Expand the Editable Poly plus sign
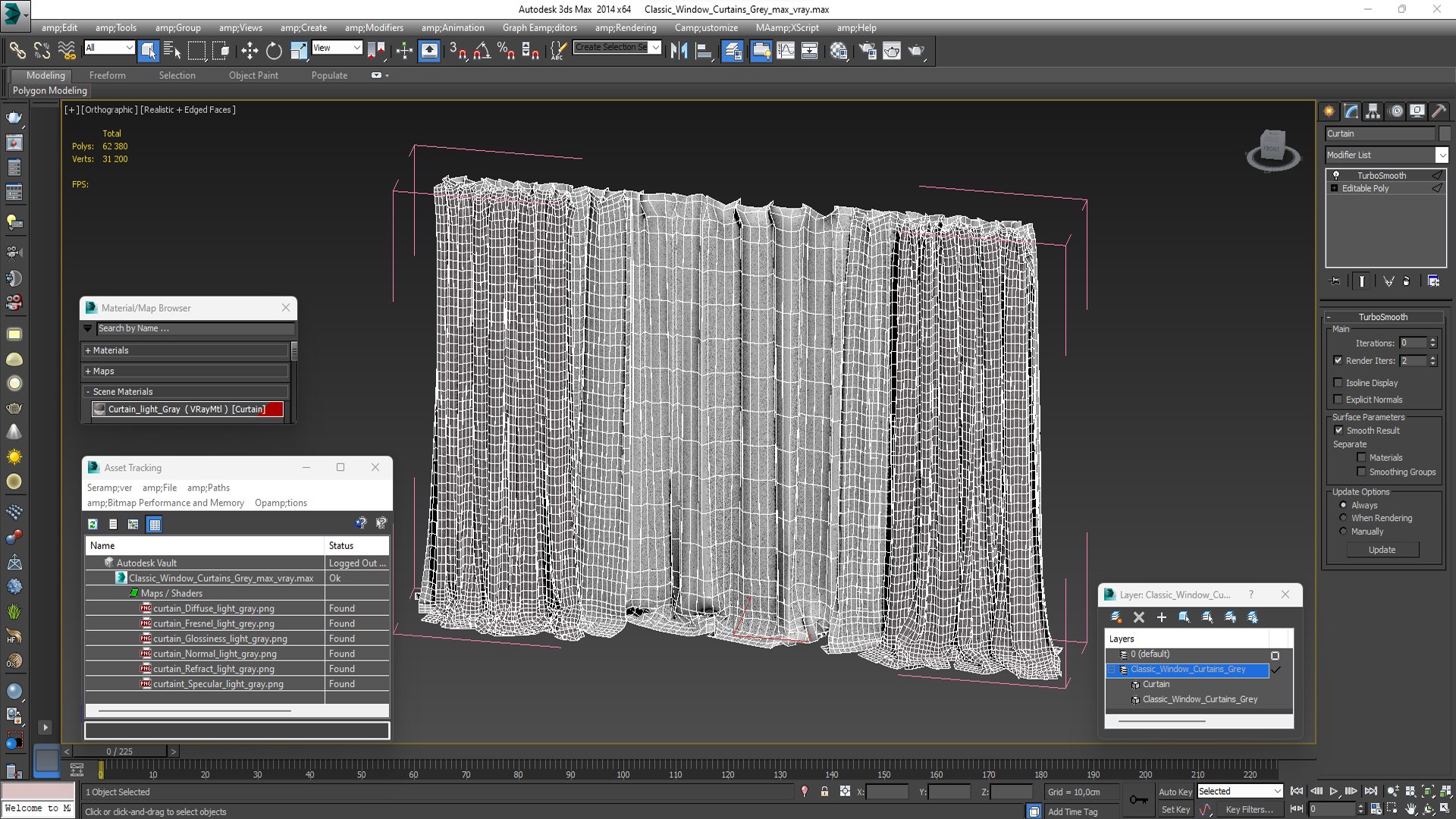 [x=1334, y=188]
